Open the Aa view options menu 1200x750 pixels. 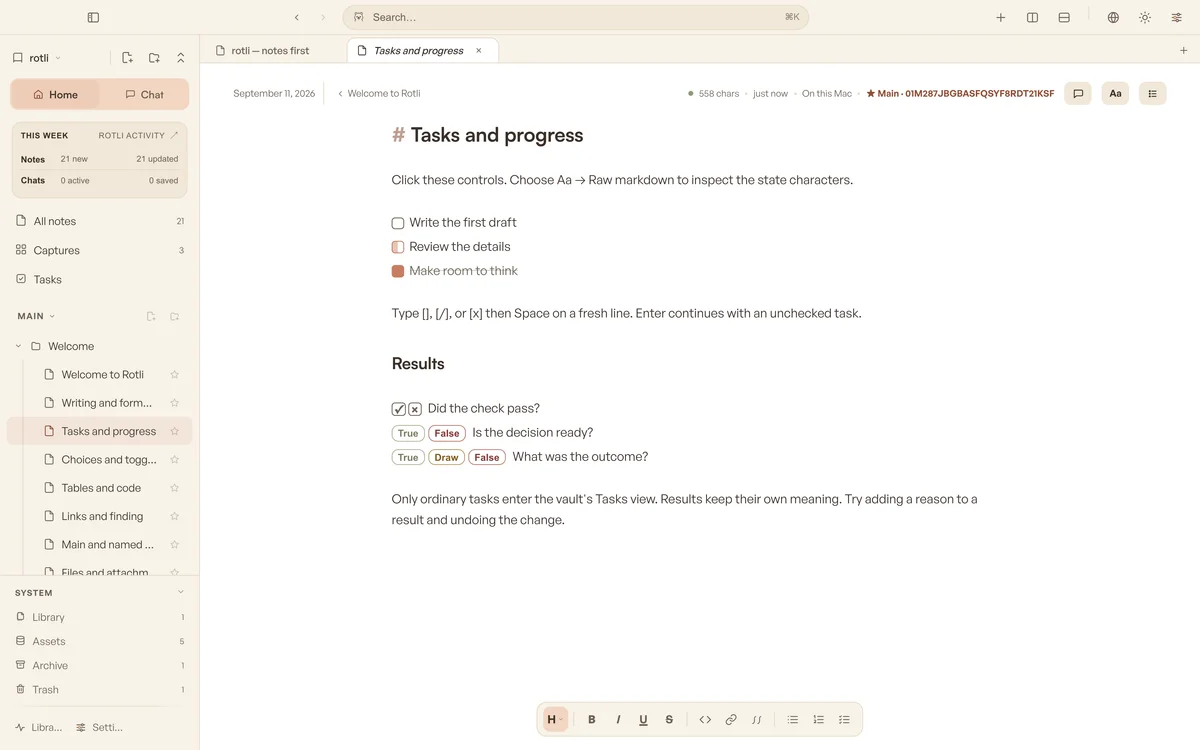(x=1115, y=93)
